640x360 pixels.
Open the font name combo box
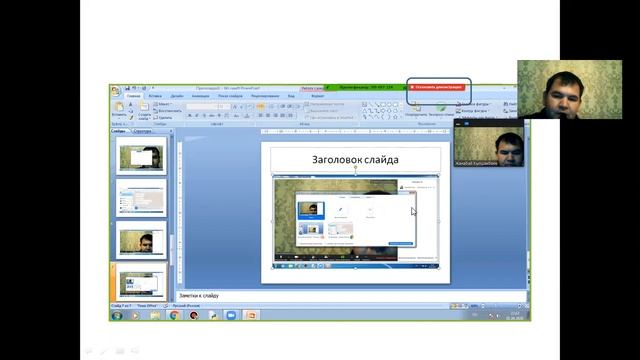click(x=202, y=106)
